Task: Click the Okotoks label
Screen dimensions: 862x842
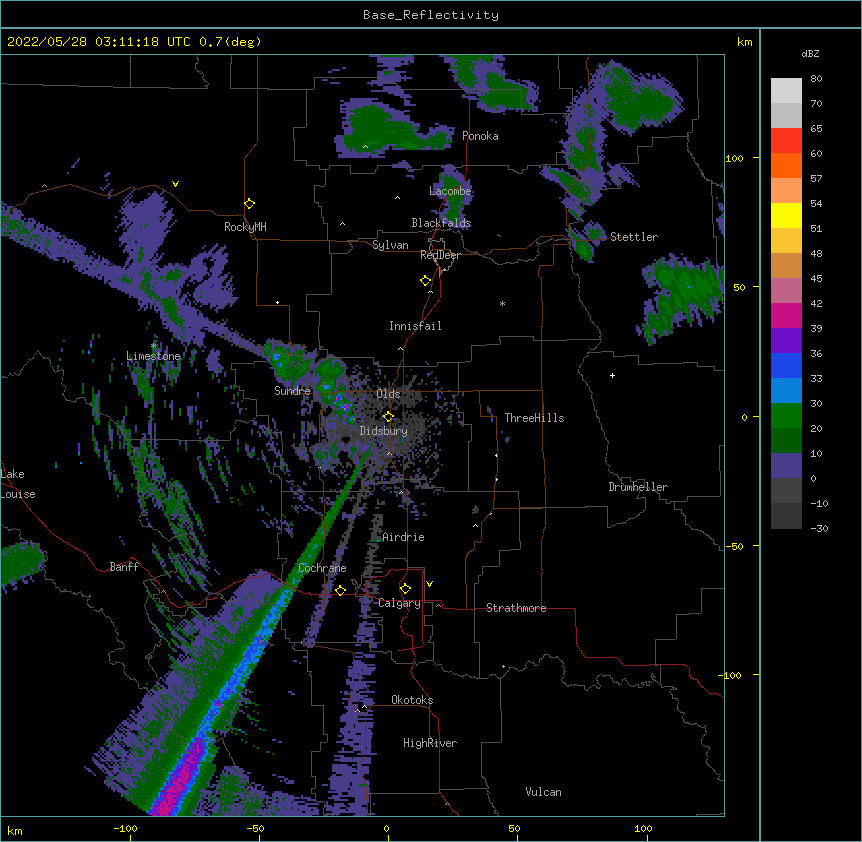Action: tap(412, 700)
